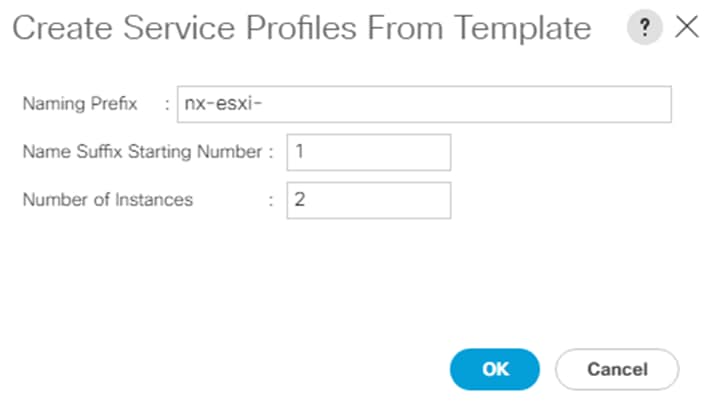Click the dialog title text
Screen dimensions: 714x416
point(300,28)
